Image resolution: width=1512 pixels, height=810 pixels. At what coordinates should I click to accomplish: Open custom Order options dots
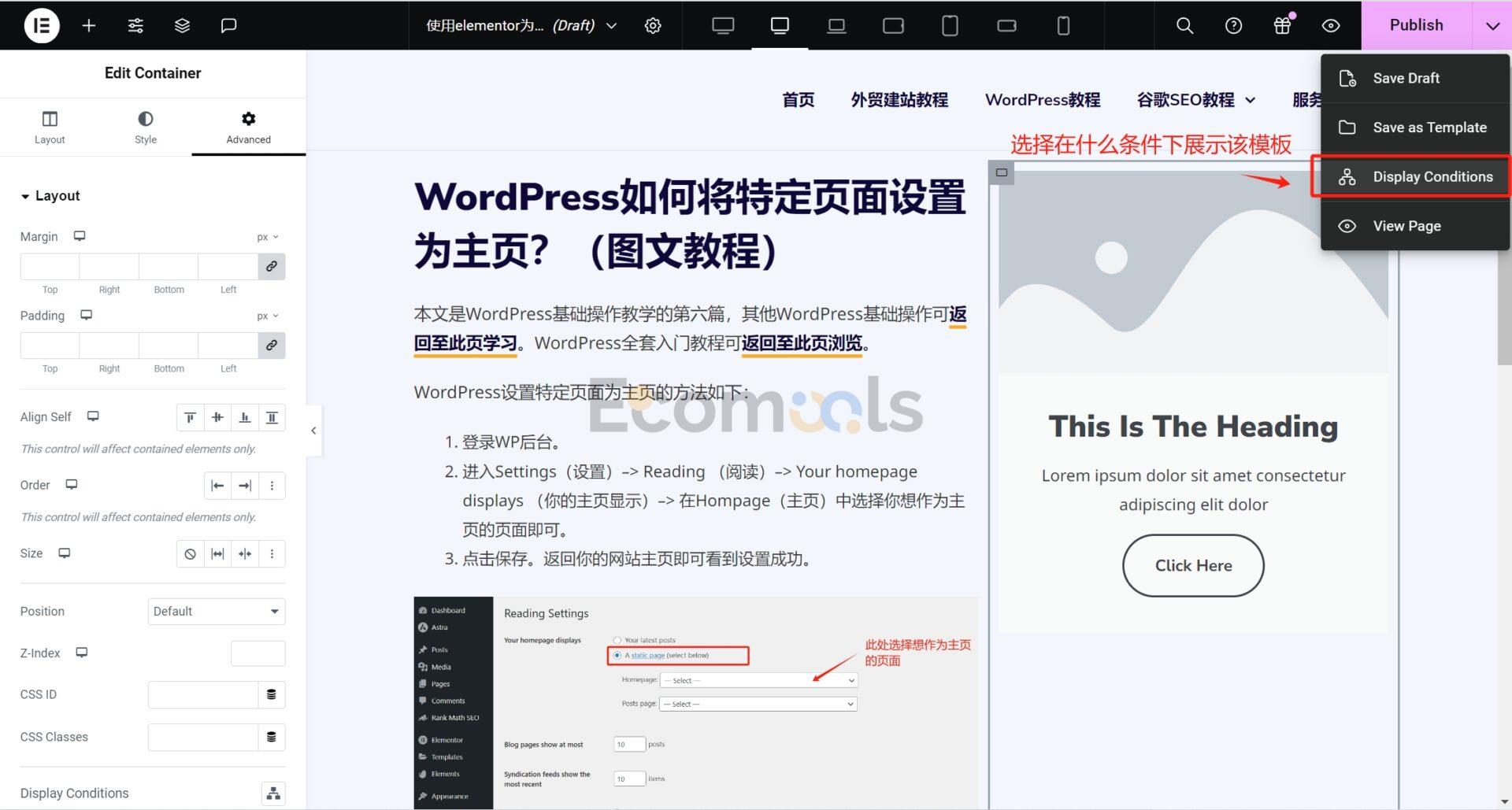[x=272, y=486]
